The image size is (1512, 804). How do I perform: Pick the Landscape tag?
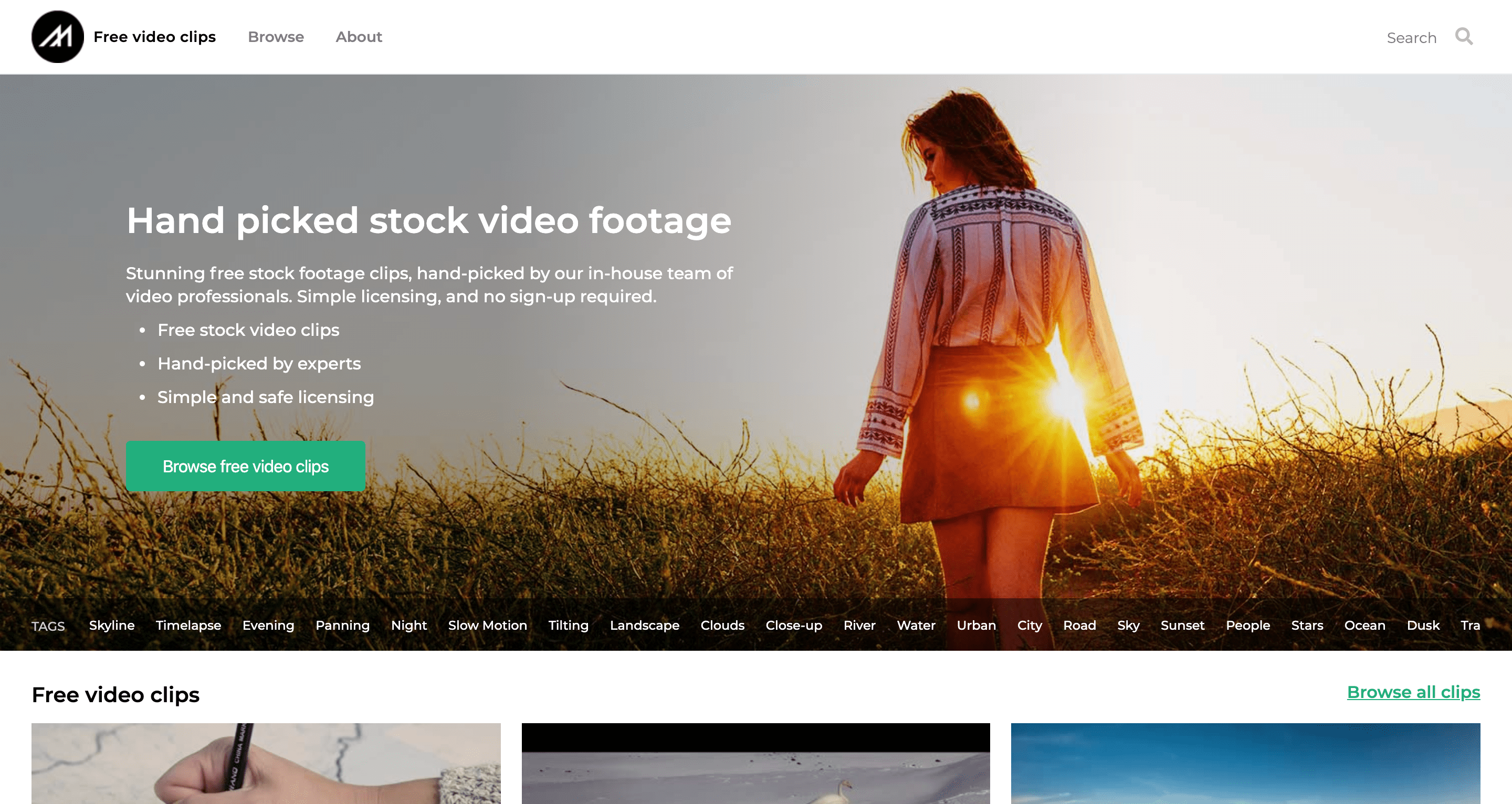(645, 625)
